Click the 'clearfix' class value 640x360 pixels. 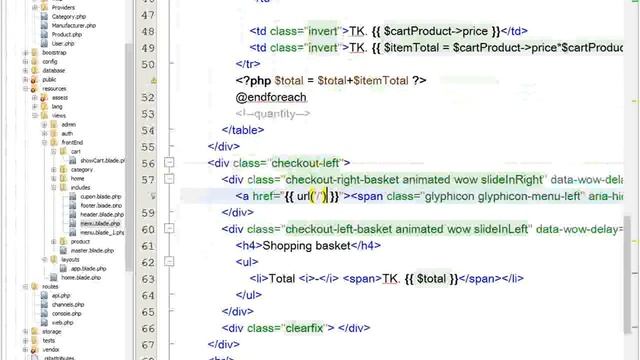click(x=304, y=328)
